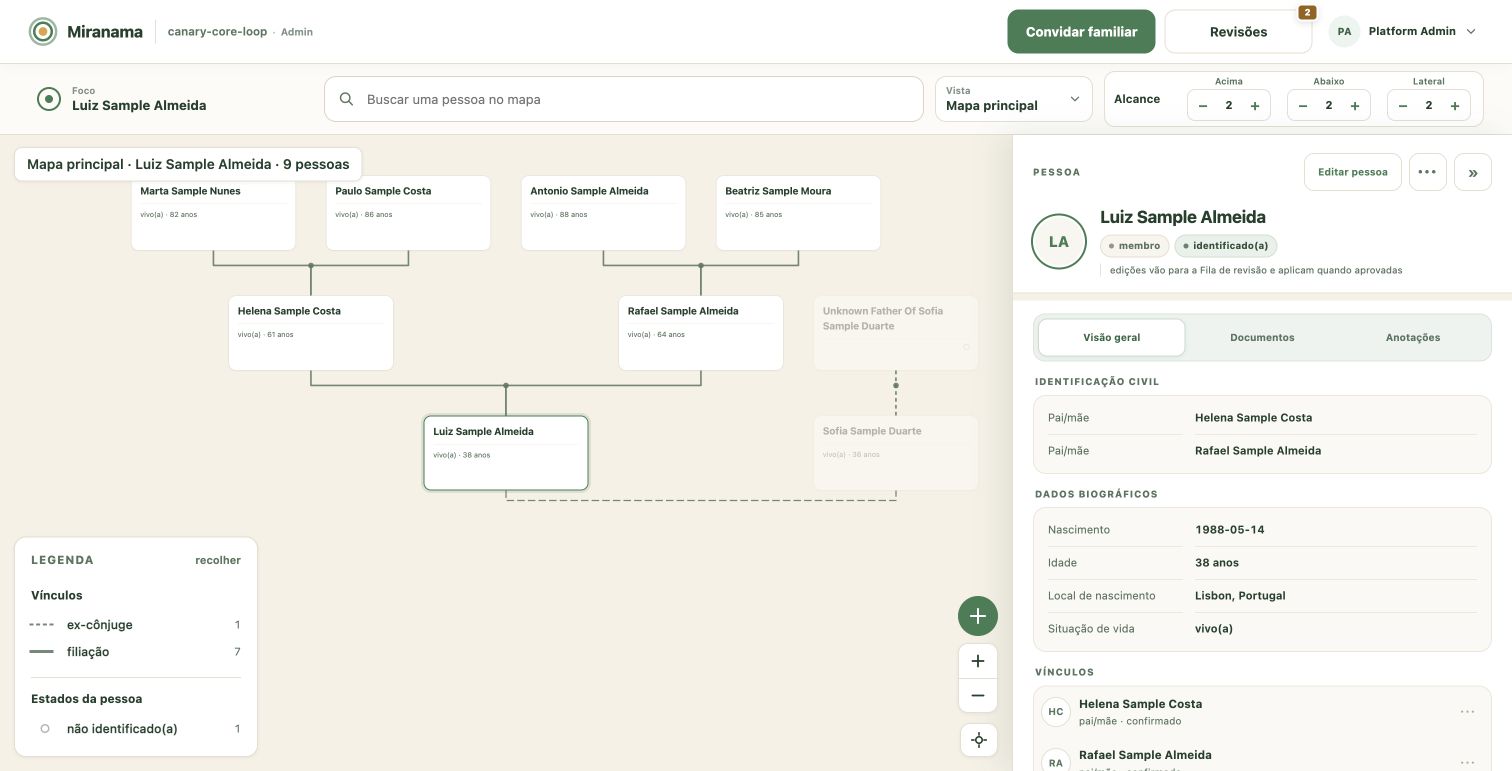Increase the Acima range value
This screenshot has height=771, width=1512.
(1255, 106)
